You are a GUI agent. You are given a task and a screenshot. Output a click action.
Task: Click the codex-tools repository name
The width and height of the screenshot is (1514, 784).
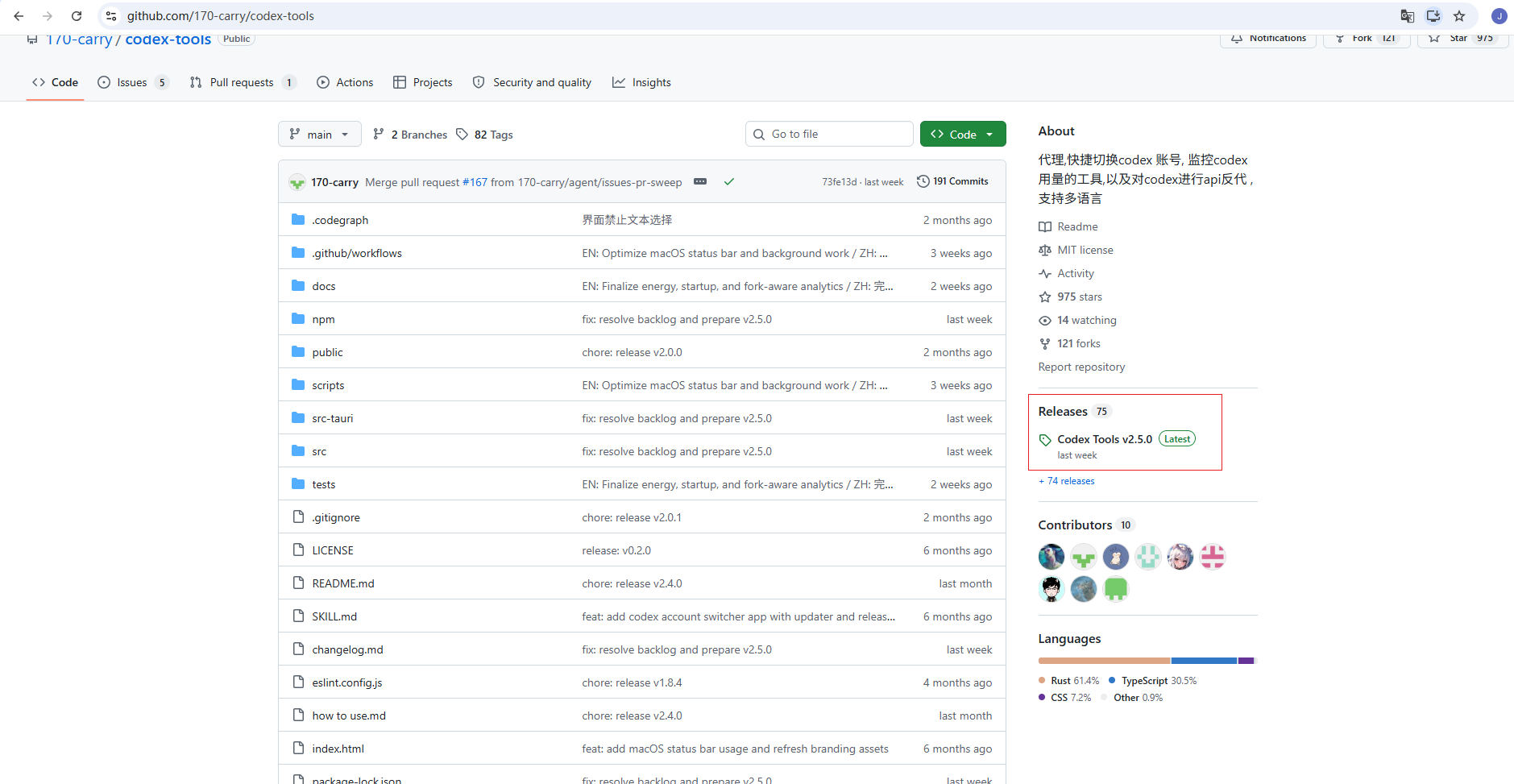point(168,39)
